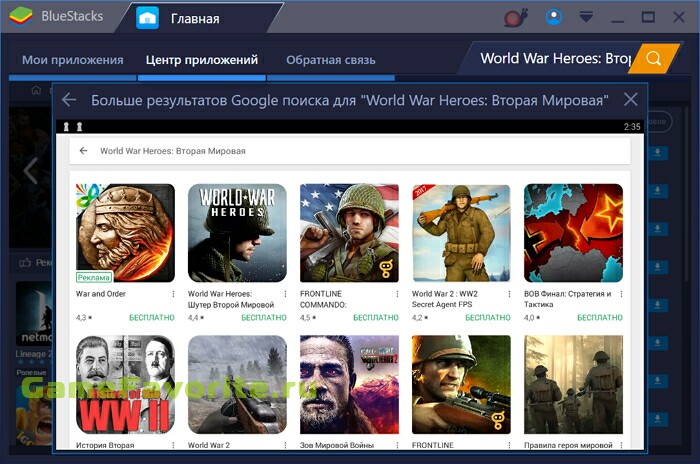Viewport: 700px width, 464px height.
Task: Click БЕСПЛАТНО under World War Heroes
Action: 264,318
